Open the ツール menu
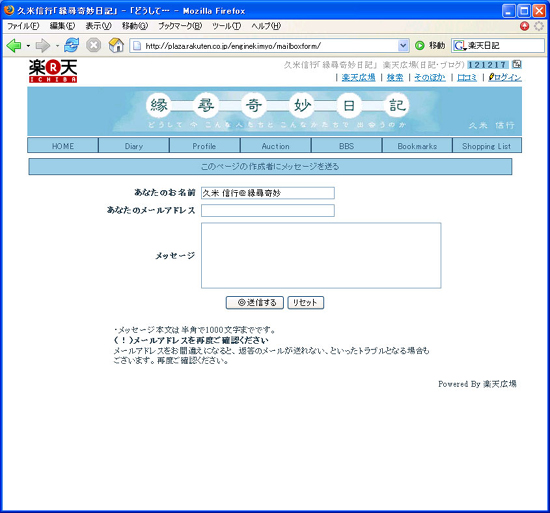Screen dimensions: 550x513 226,26
